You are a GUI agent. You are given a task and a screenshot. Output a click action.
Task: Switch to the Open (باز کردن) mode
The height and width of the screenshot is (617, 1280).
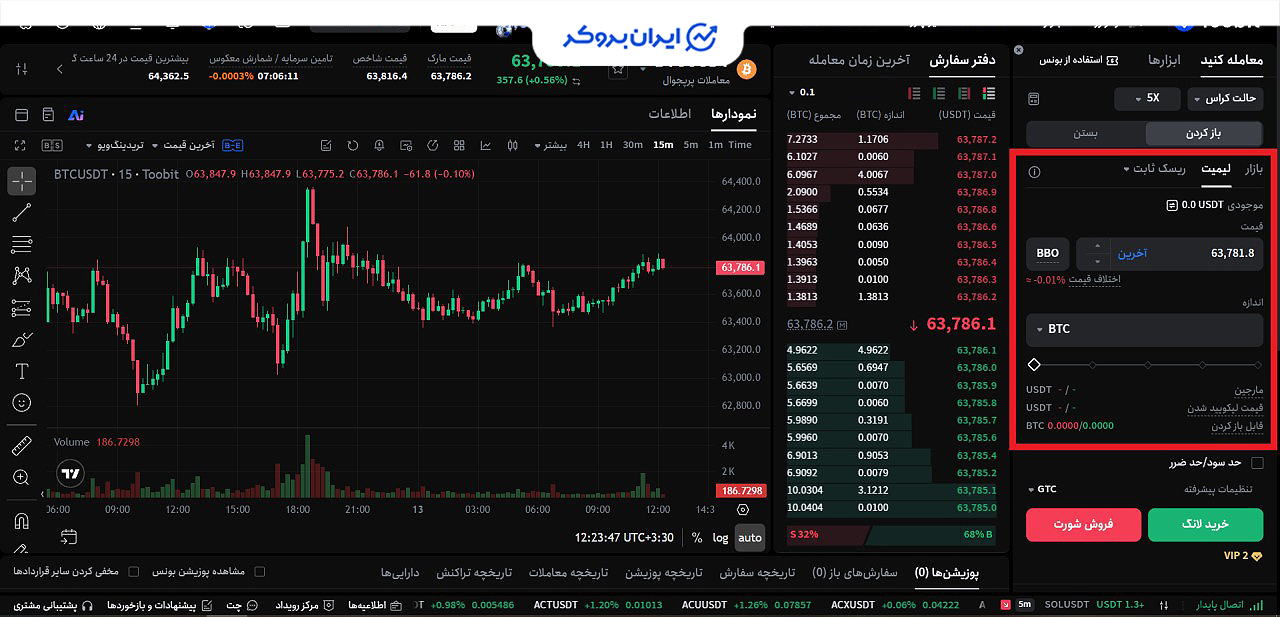coord(1205,133)
